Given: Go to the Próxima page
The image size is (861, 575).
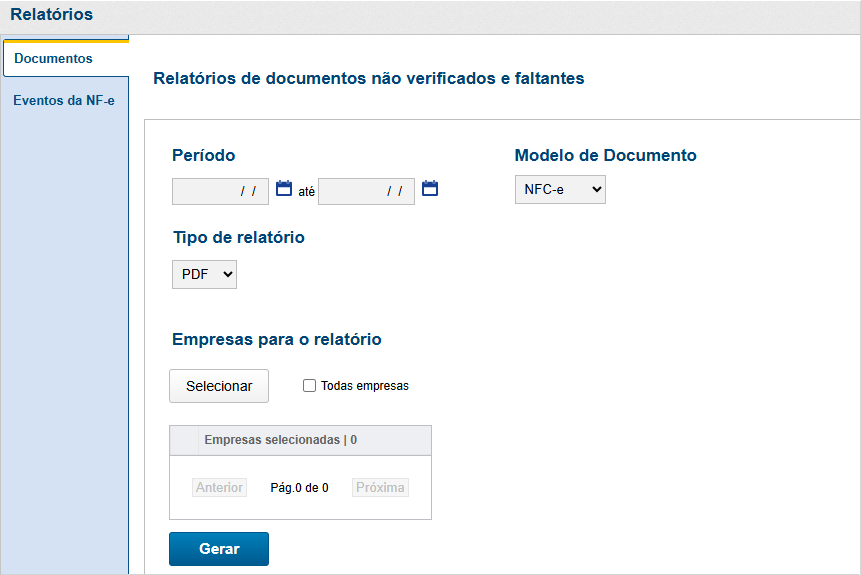Looking at the screenshot, I should (x=380, y=488).
